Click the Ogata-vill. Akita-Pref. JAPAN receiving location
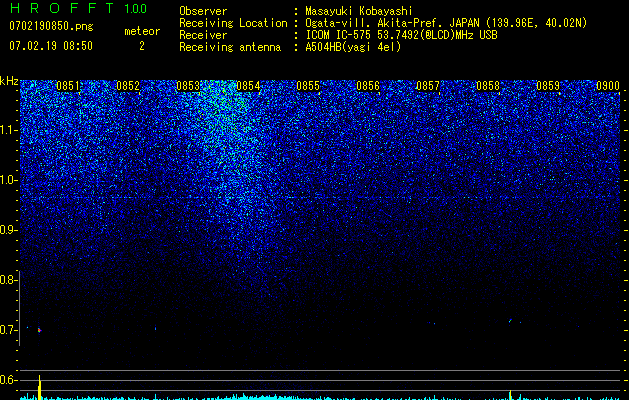This screenshot has width=629, height=400. (x=446, y=23)
